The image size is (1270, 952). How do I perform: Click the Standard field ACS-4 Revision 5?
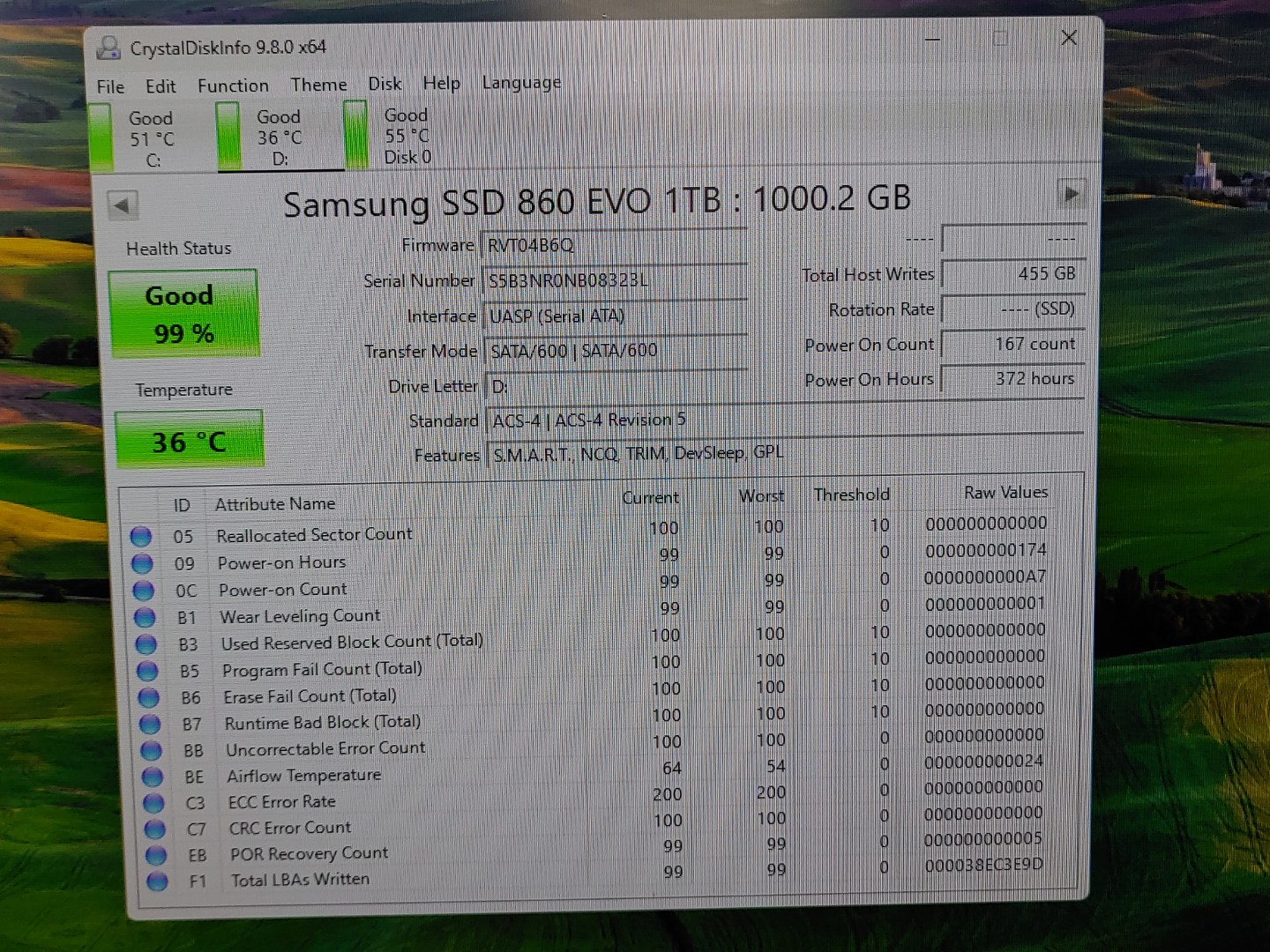tap(785, 420)
